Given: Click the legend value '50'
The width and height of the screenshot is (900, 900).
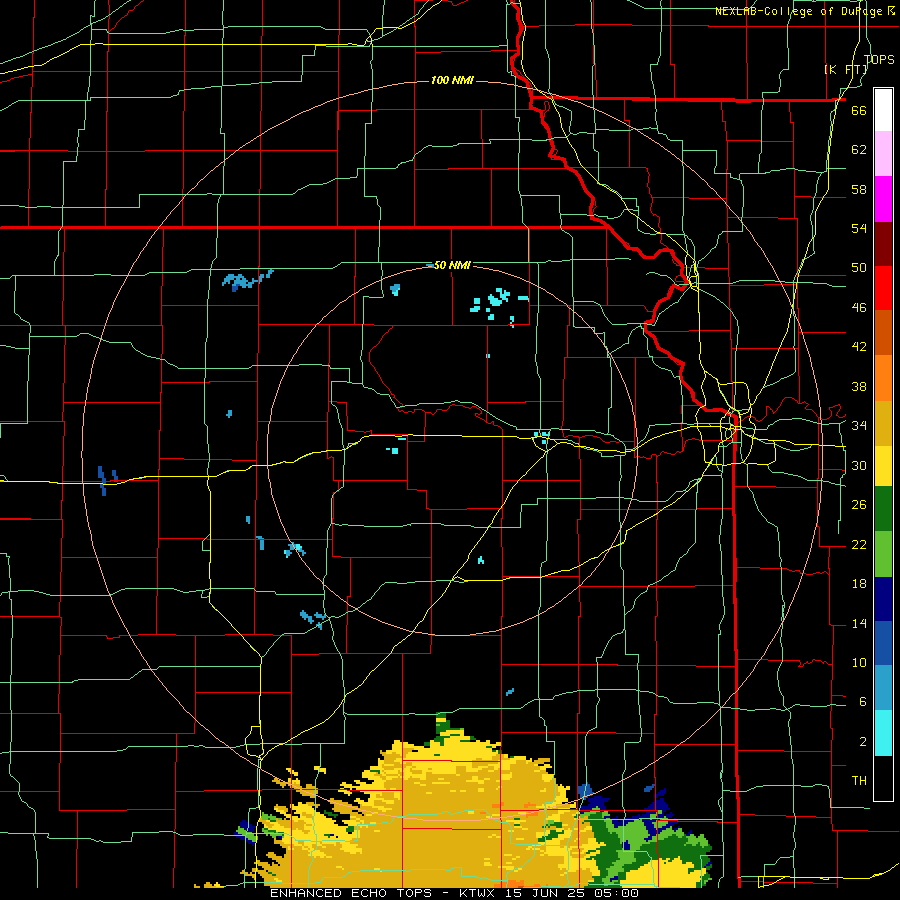Looking at the screenshot, I should (x=859, y=268).
